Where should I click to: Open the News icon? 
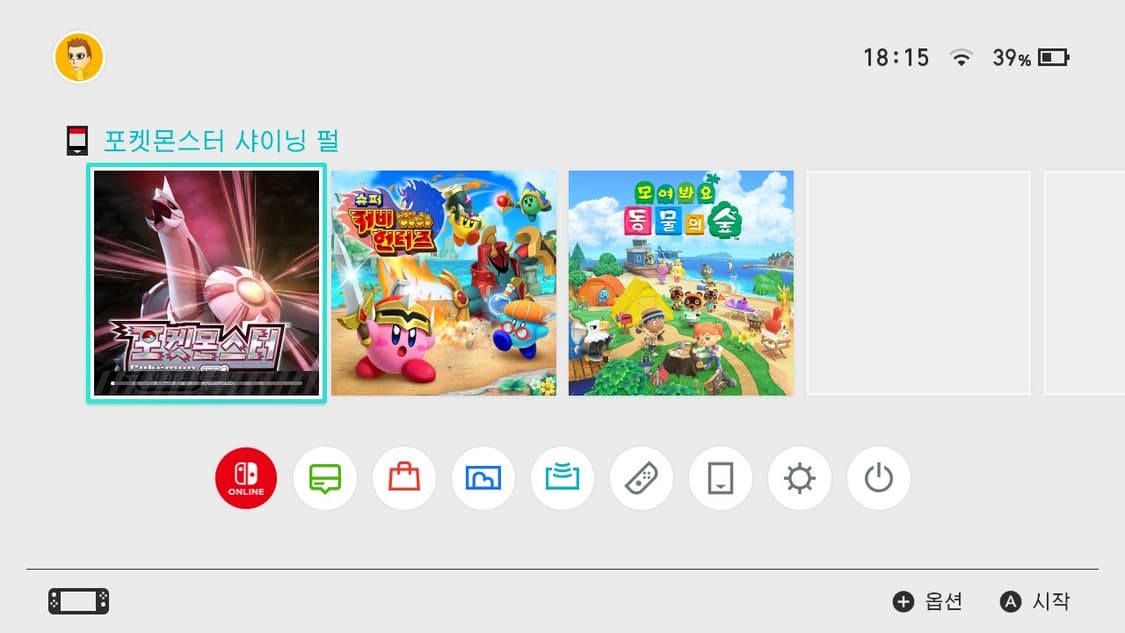(x=325, y=478)
